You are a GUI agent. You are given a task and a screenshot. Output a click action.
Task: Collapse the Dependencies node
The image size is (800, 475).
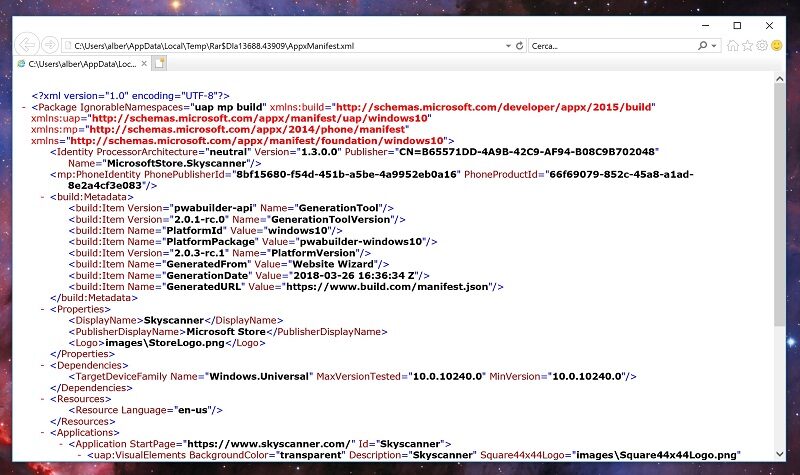[42, 365]
